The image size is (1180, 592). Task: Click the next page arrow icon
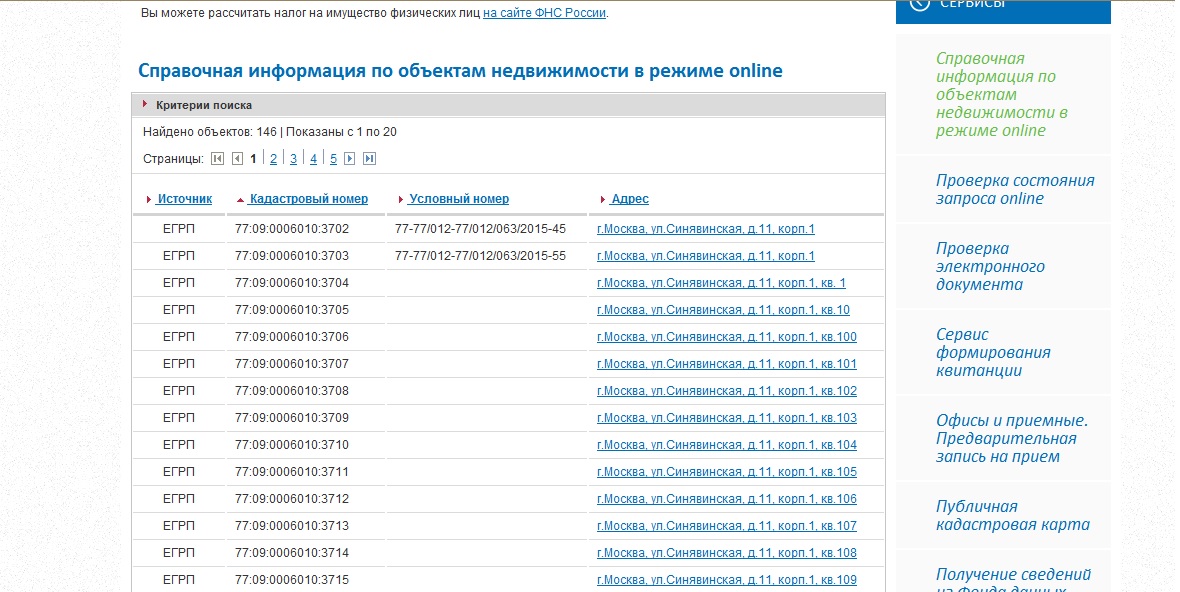[x=349, y=159]
